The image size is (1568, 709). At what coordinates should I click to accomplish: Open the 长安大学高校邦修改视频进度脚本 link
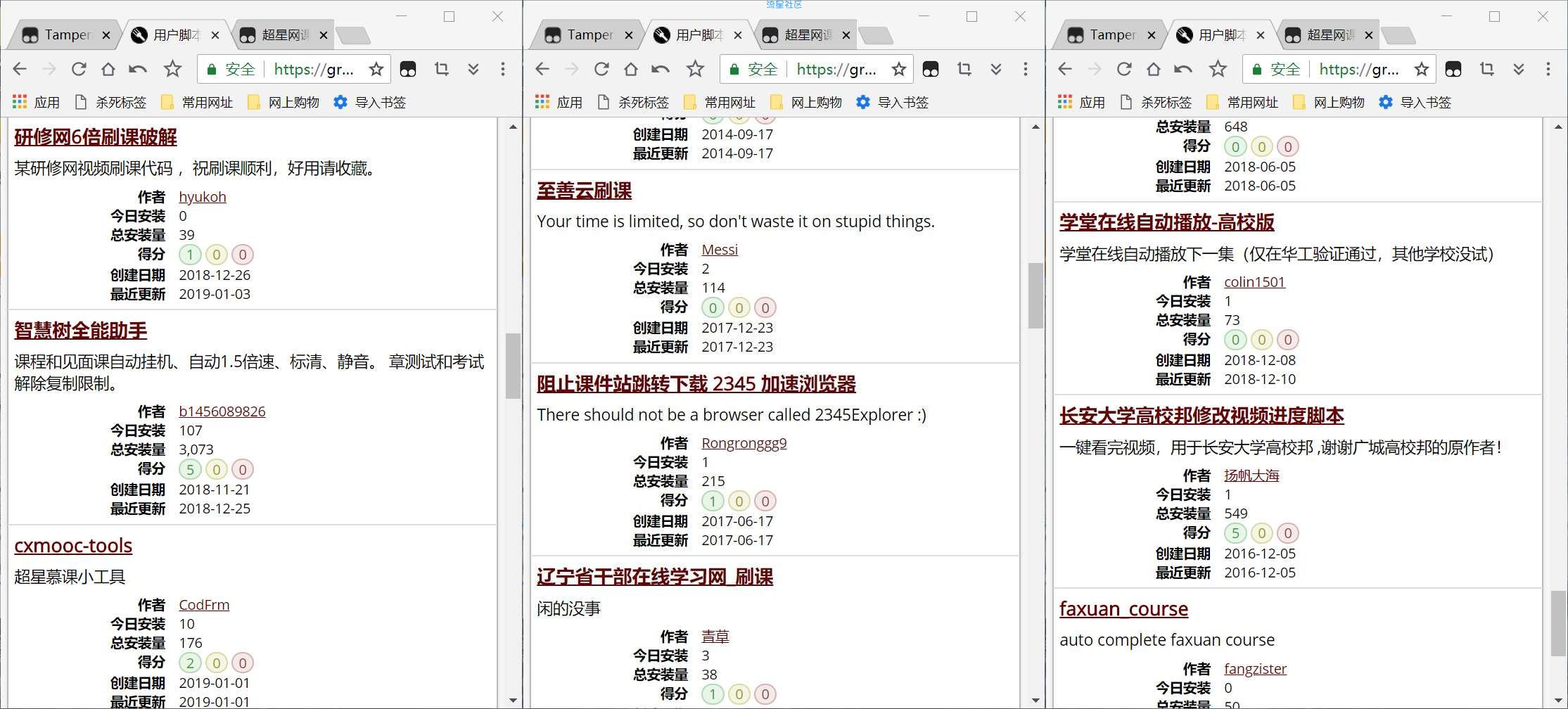1202,415
